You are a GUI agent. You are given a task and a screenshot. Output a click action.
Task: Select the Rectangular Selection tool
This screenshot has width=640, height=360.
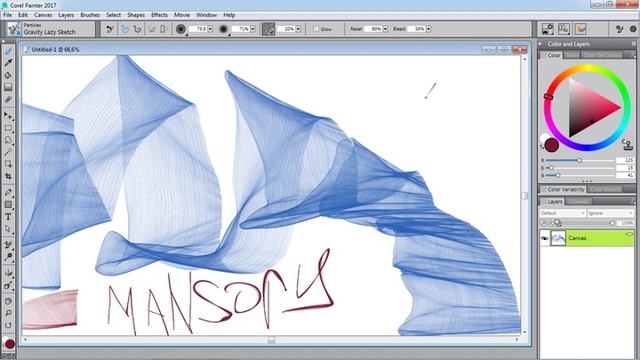click(x=8, y=128)
